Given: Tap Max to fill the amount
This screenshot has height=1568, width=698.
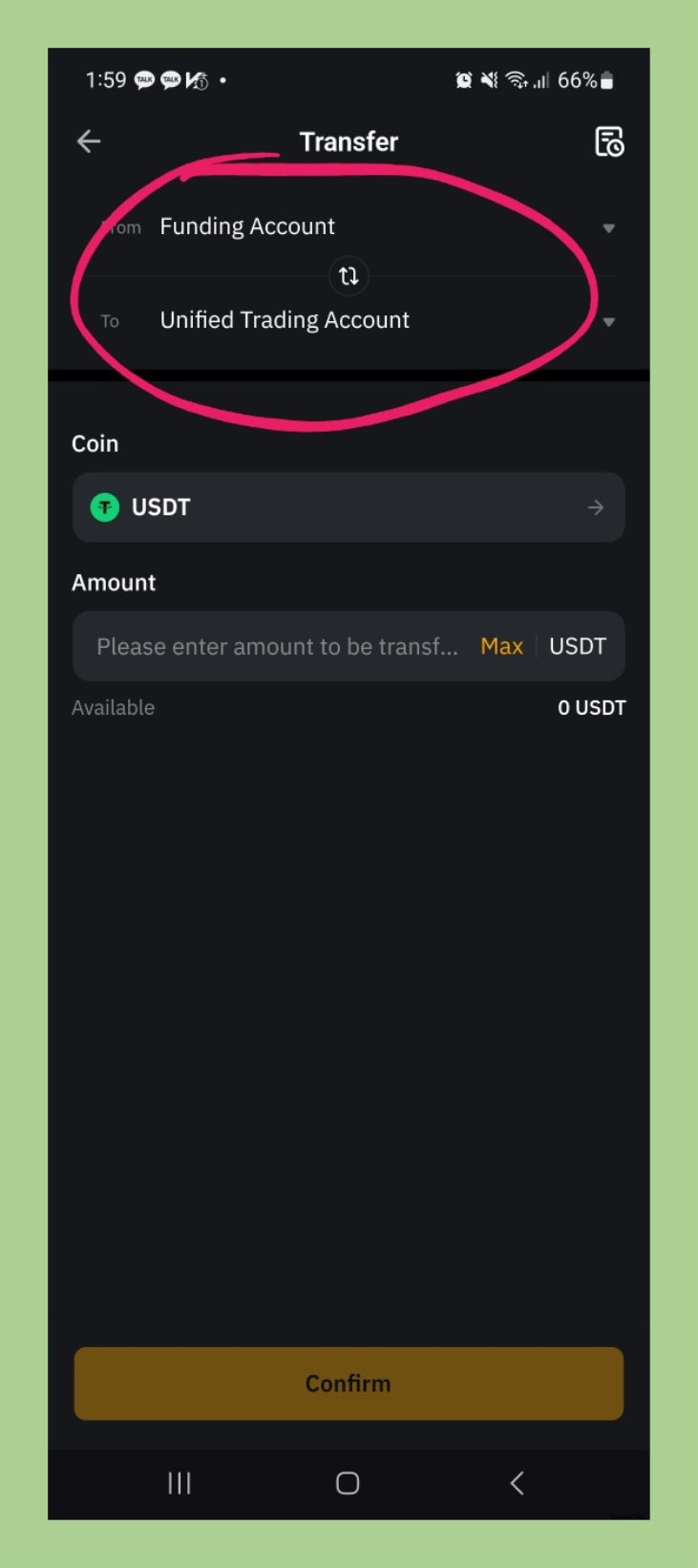Looking at the screenshot, I should pos(501,646).
